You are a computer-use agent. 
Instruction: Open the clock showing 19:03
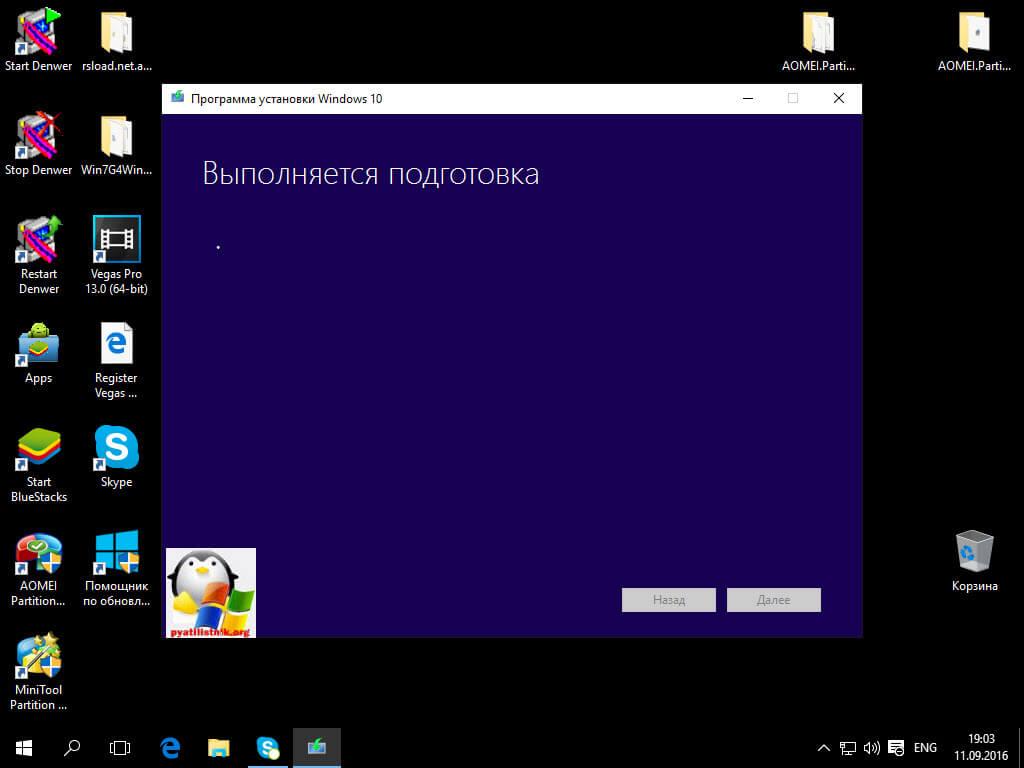(x=981, y=748)
